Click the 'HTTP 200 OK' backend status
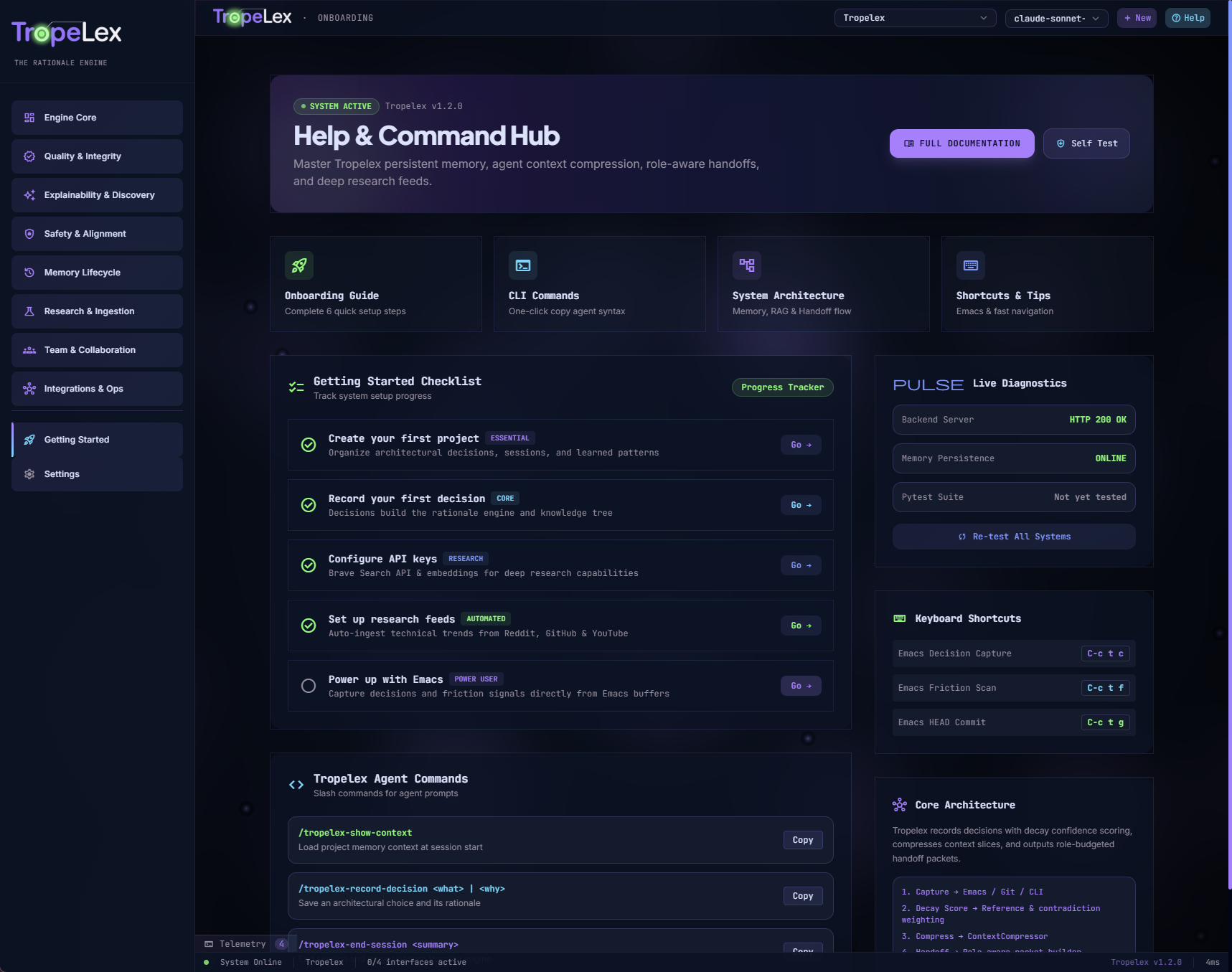This screenshot has width=1232, height=972. 1098,420
